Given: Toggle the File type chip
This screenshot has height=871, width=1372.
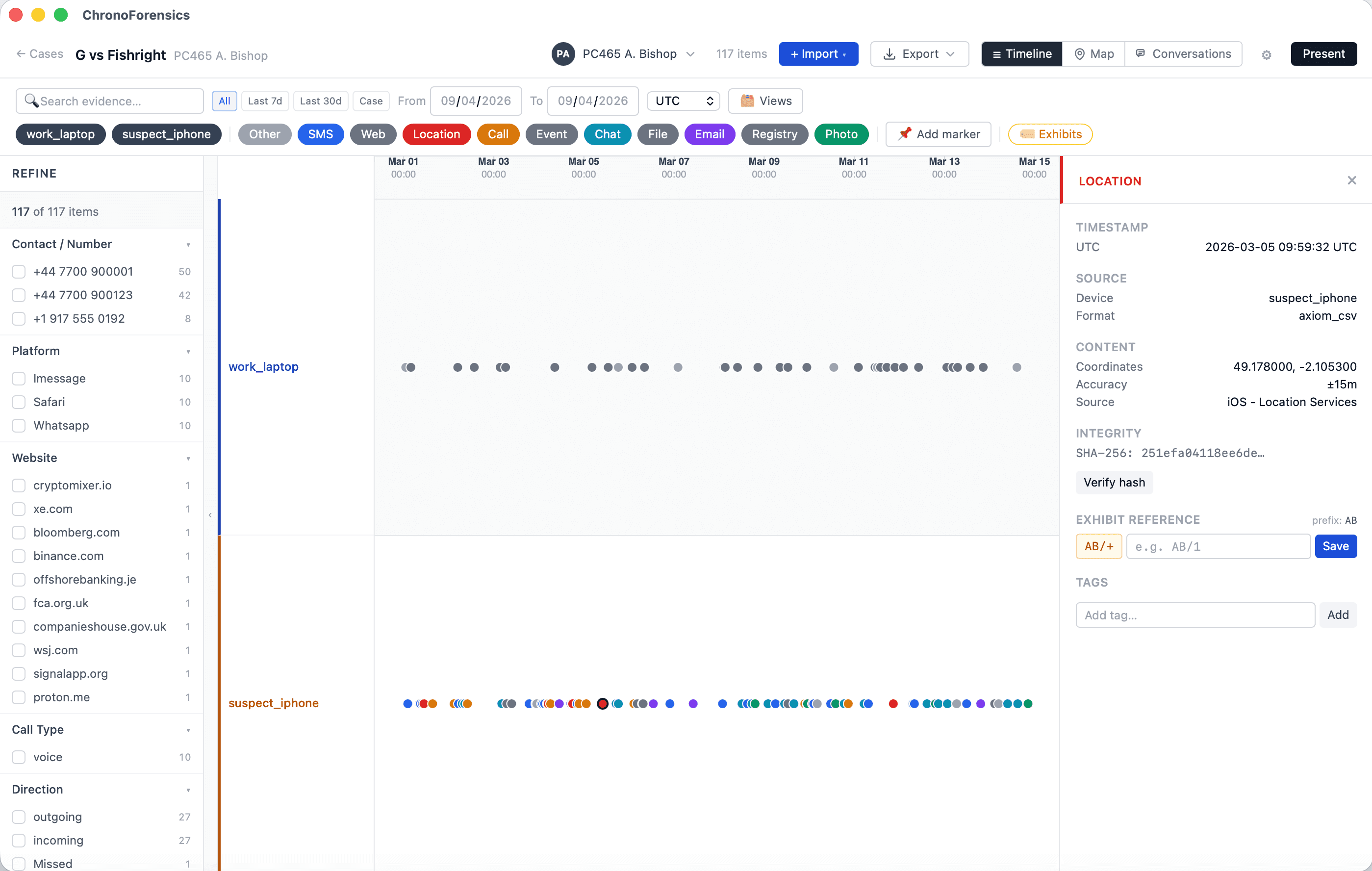Looking at the screenshot, I should 658,134.
